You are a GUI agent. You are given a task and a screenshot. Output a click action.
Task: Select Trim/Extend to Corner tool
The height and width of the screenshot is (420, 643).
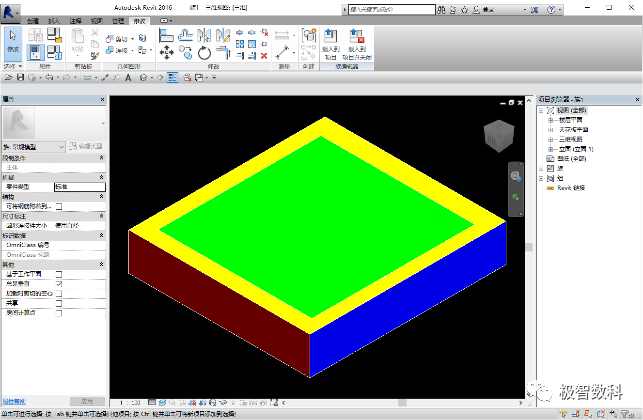coord(223,52)
